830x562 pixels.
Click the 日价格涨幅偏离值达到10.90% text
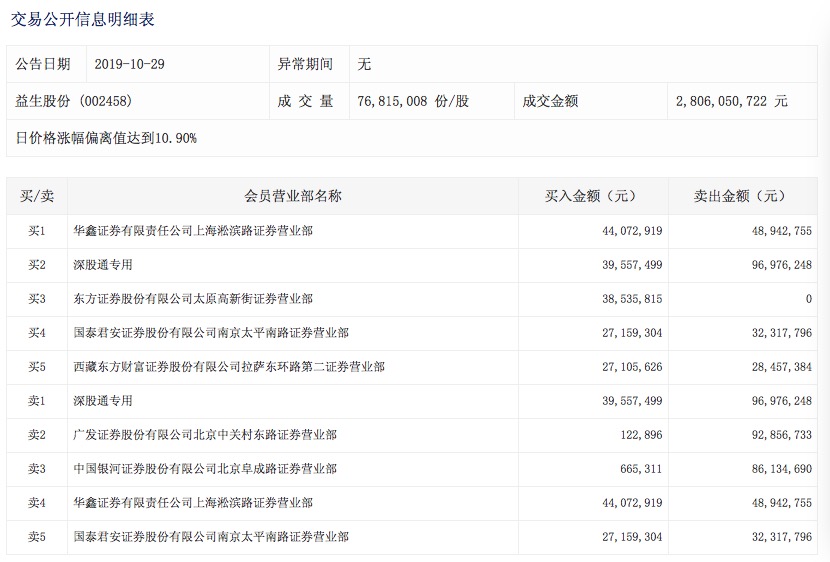[x=106, y=138]
